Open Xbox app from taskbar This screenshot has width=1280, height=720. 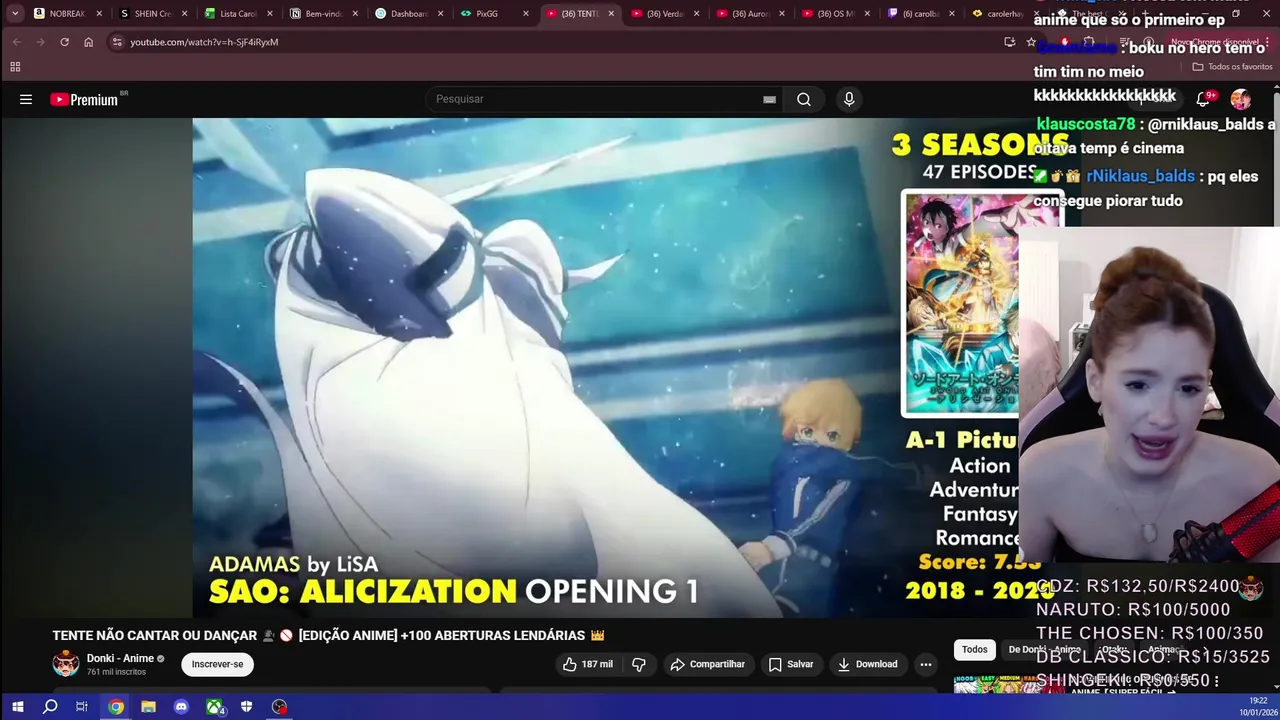point(214,707)
